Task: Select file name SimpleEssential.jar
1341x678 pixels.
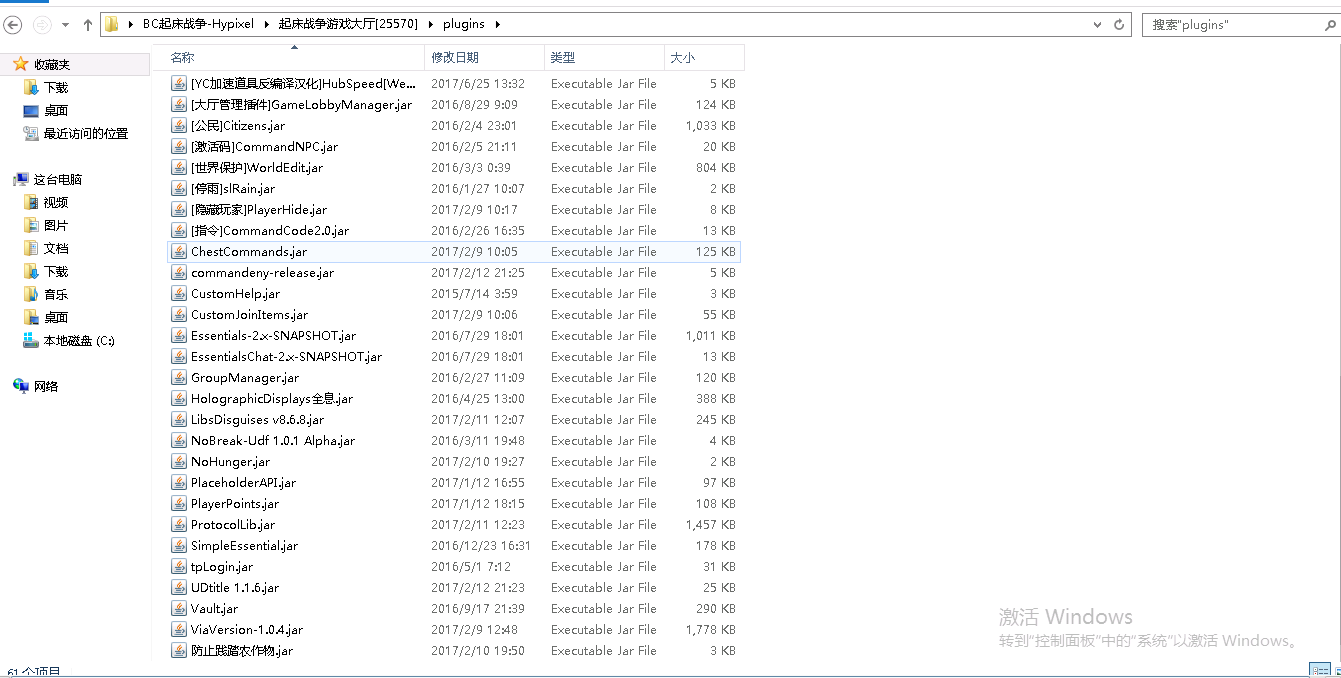Action: coord(244,546)
